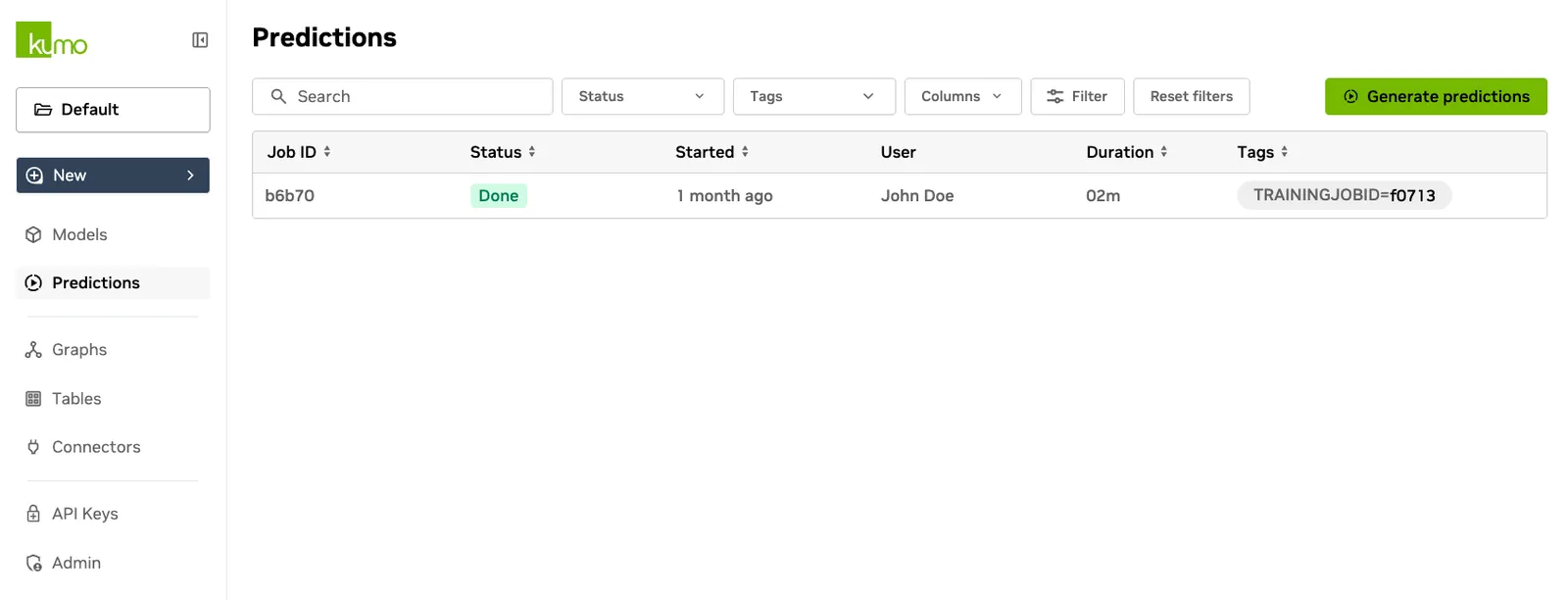The height and width of the screenshot is (600, 1568).
Task: Open the Admin page
Action: 113,563
